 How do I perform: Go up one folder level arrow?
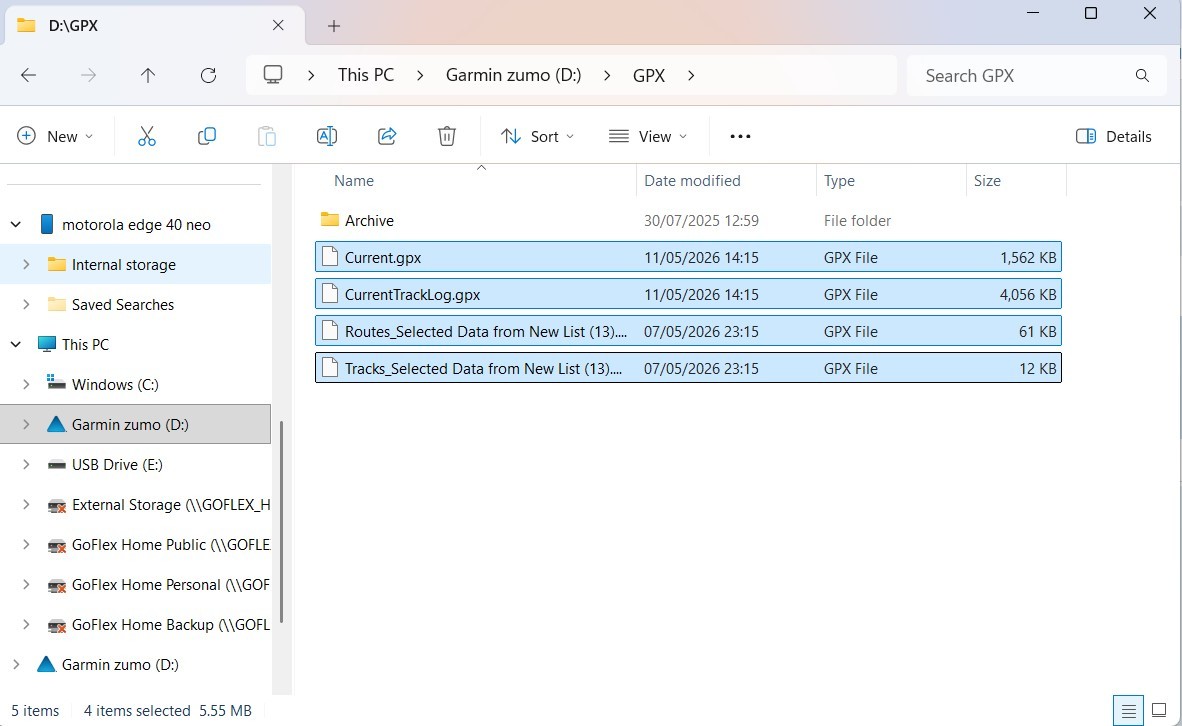(148, 75)
